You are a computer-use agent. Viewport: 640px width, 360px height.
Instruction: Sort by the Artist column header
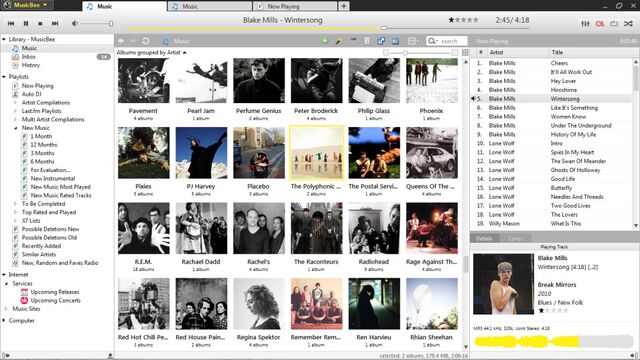click(517, 52)
